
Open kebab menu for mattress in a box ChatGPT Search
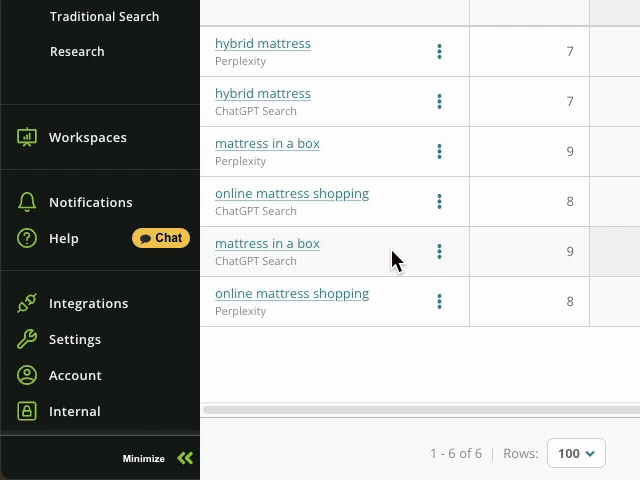pyautogui.click(x=439, y=251)
